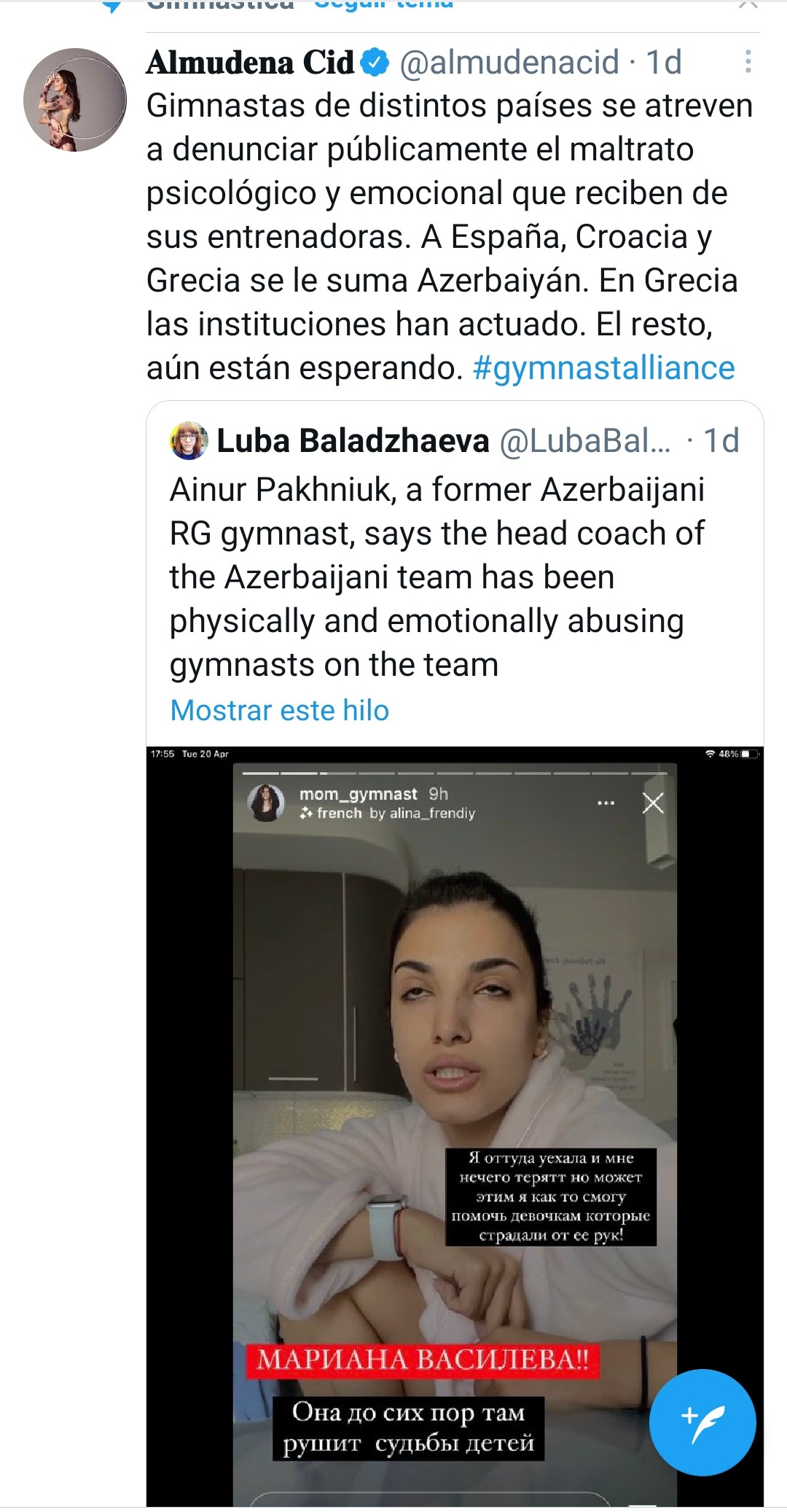Open the quoted tweet text about Ainur Pakhniuk
This screenshot has height=1512, width=787.
click(x=437, y=577)
